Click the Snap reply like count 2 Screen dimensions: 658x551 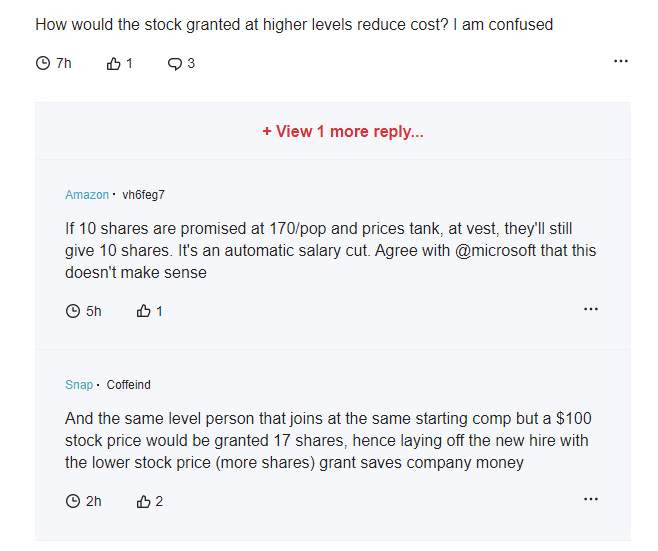pos(159,501)
